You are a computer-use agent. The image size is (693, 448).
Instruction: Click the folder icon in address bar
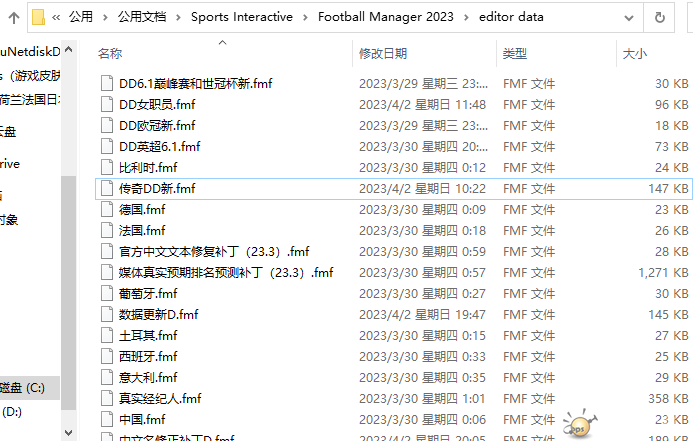[38, 17]
